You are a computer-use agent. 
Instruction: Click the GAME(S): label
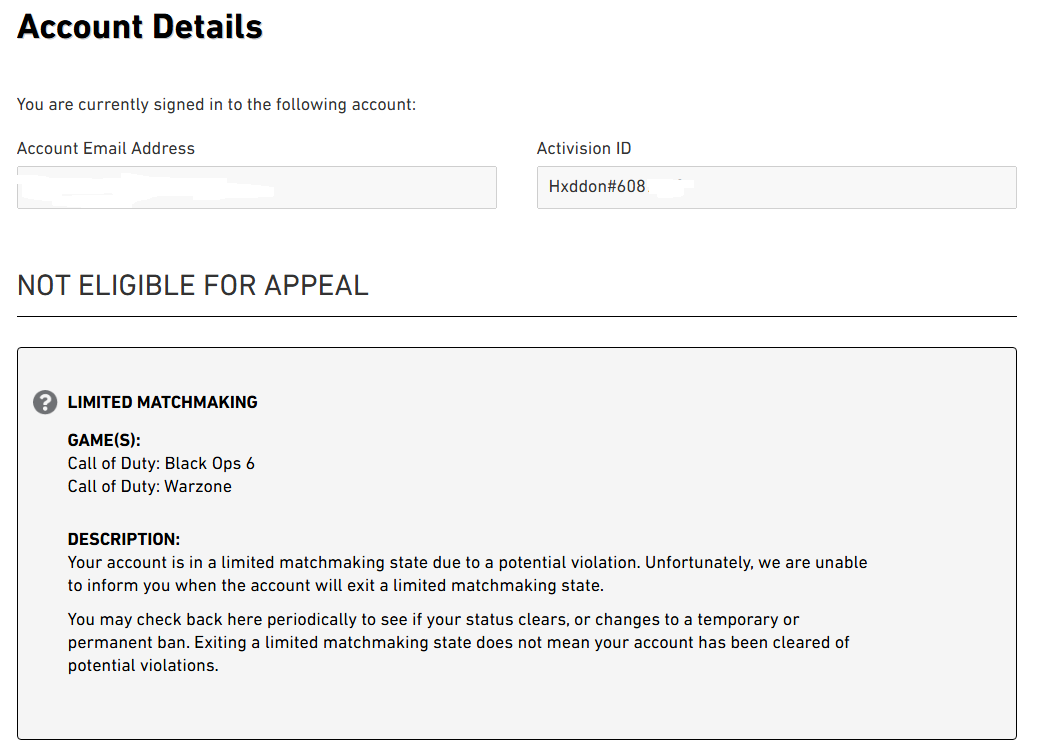[x=104, y=440]
